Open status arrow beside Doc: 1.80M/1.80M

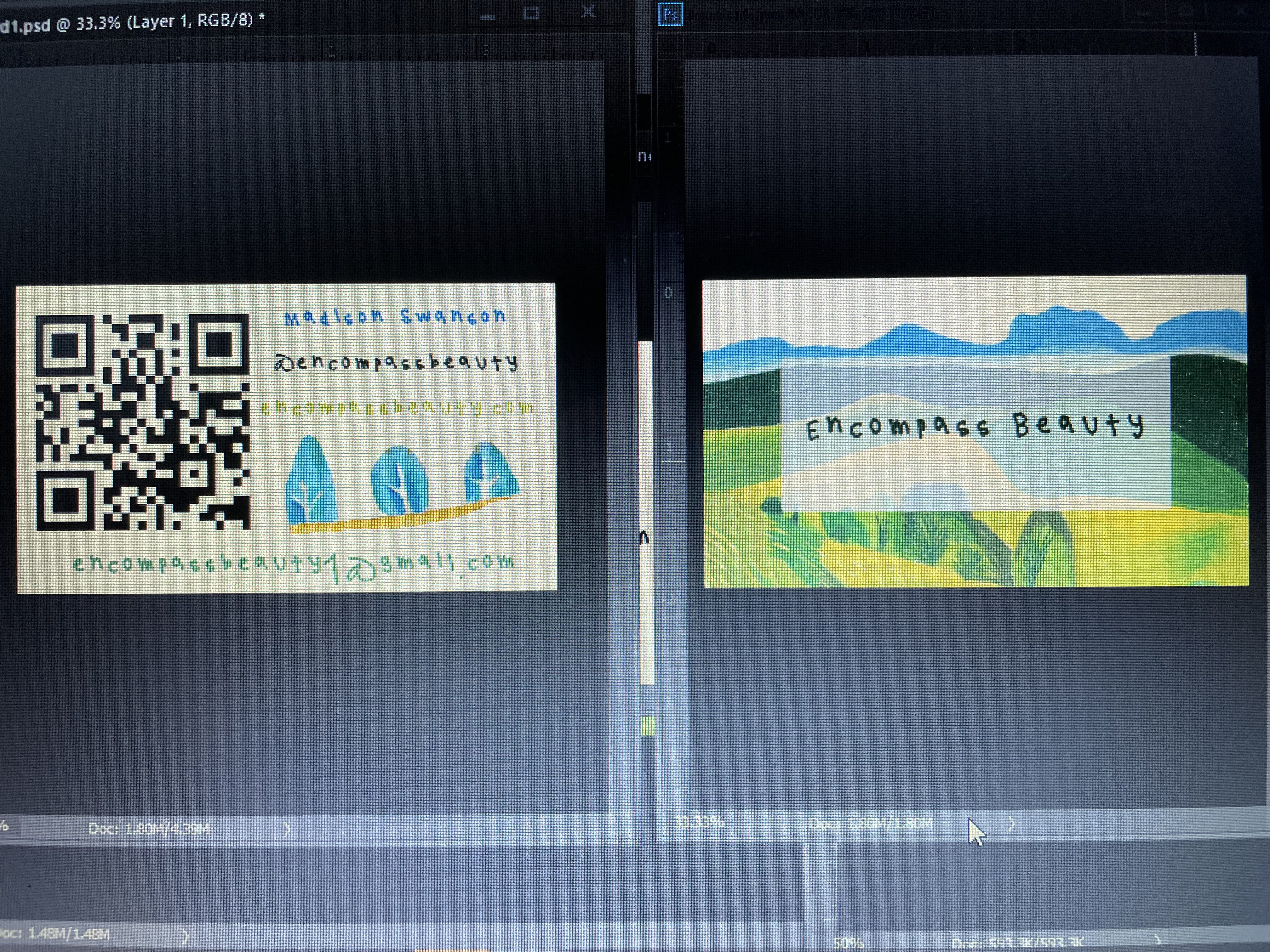point(1012,824)
